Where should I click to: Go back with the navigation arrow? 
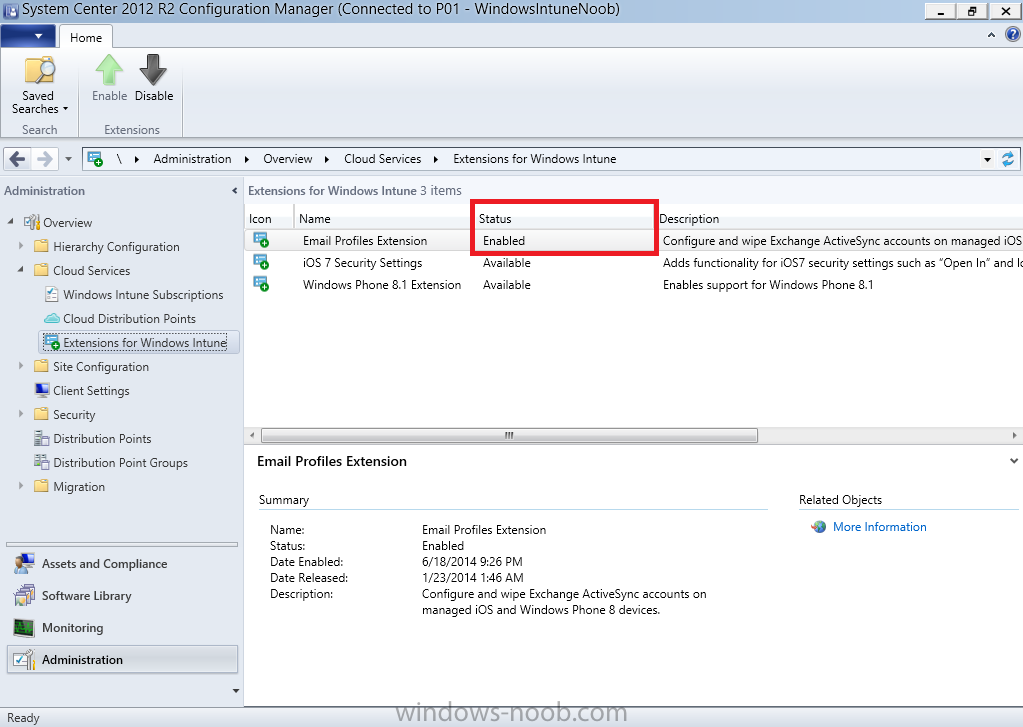point(18,159)
